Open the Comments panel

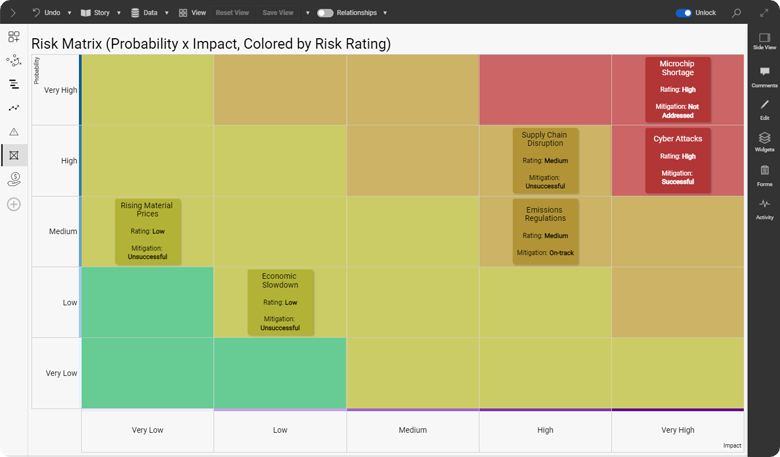[764, 76]
